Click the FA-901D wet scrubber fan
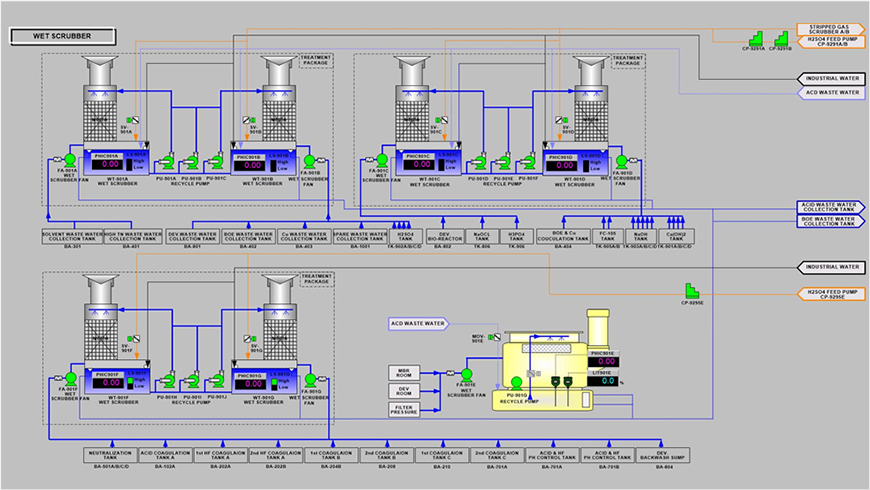The image size is (870, 490). 623,160
